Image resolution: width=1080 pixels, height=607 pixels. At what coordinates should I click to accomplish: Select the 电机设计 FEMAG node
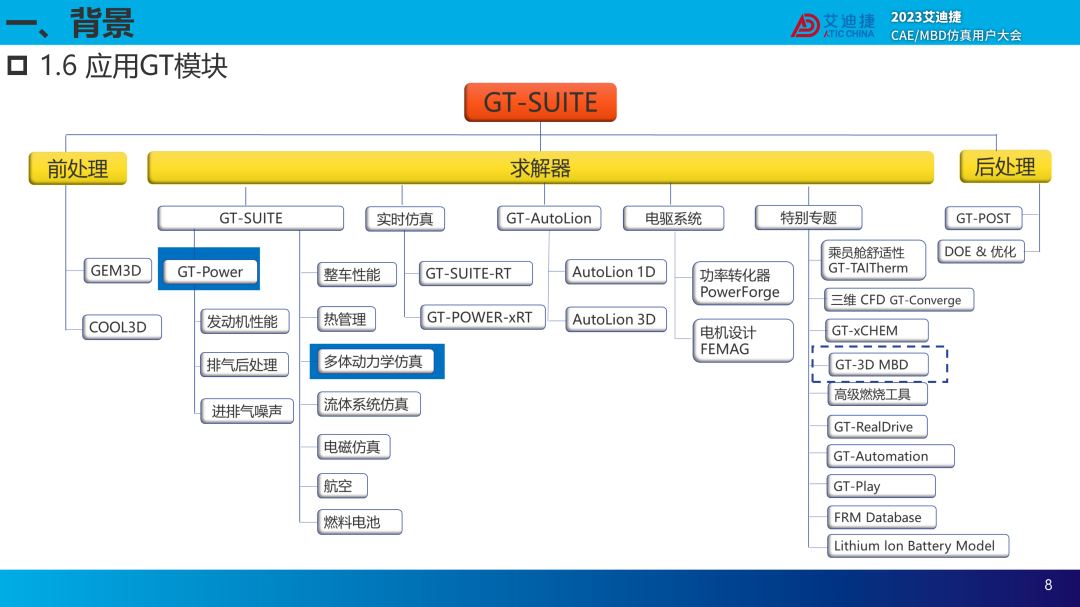tap(742, 340)
